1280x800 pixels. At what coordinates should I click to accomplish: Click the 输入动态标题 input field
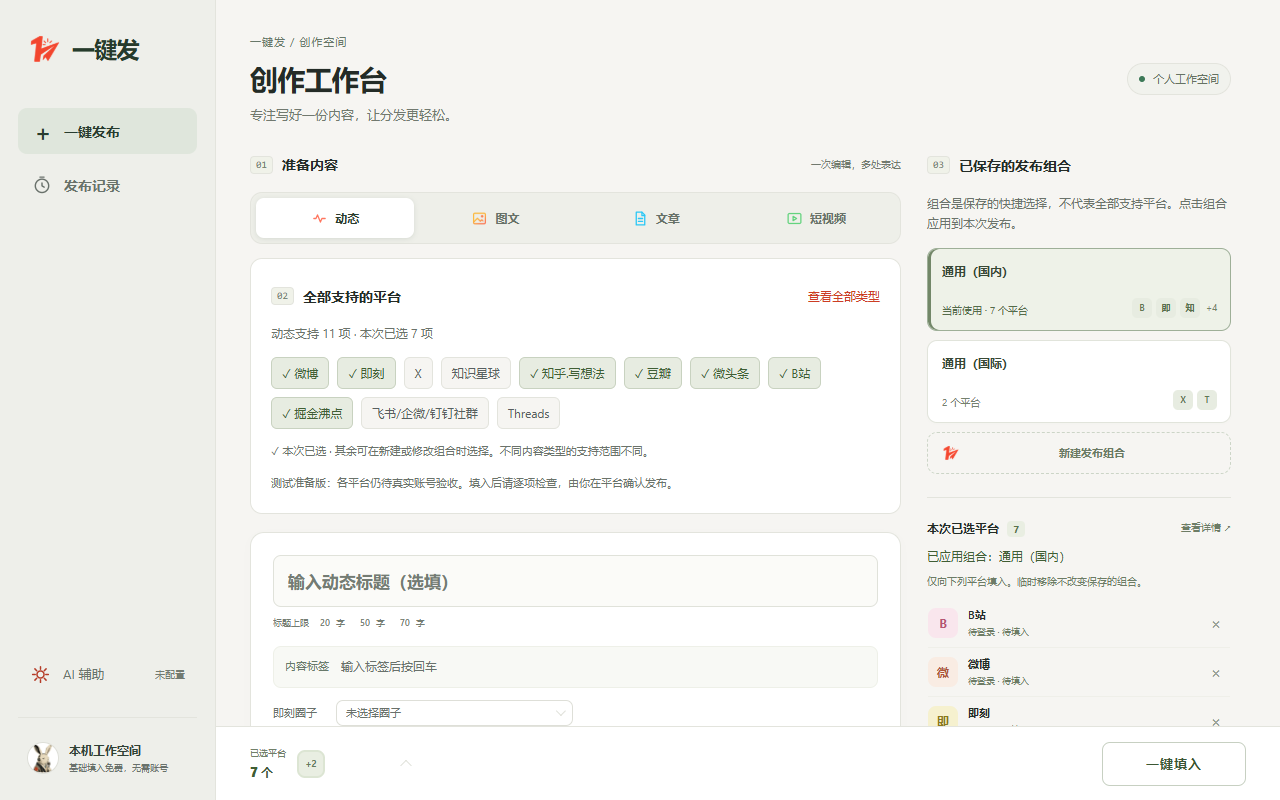575,581
